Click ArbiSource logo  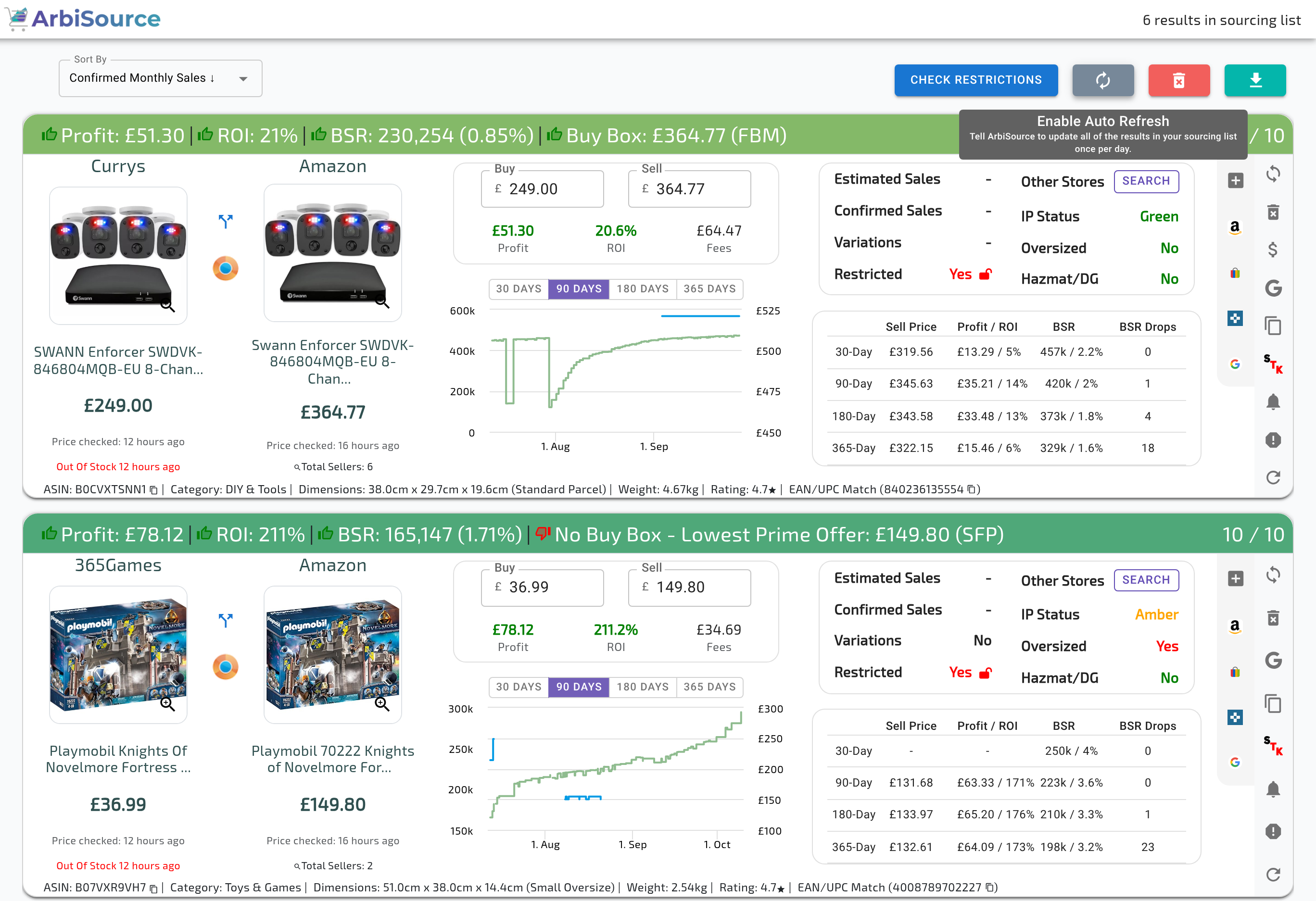point(83,19)
